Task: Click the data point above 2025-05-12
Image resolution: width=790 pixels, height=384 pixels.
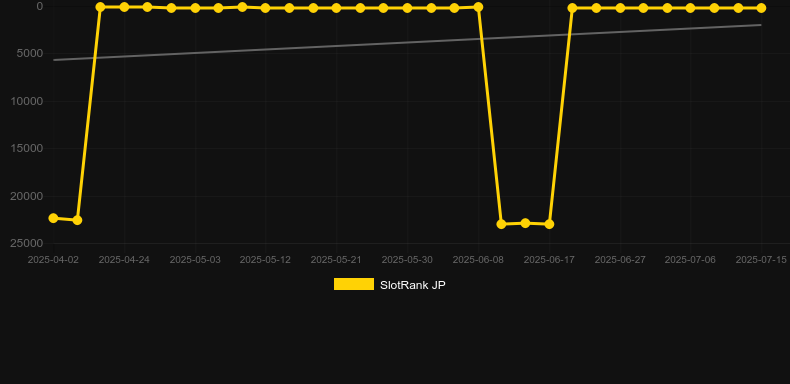Action: (x=266, y=8)
